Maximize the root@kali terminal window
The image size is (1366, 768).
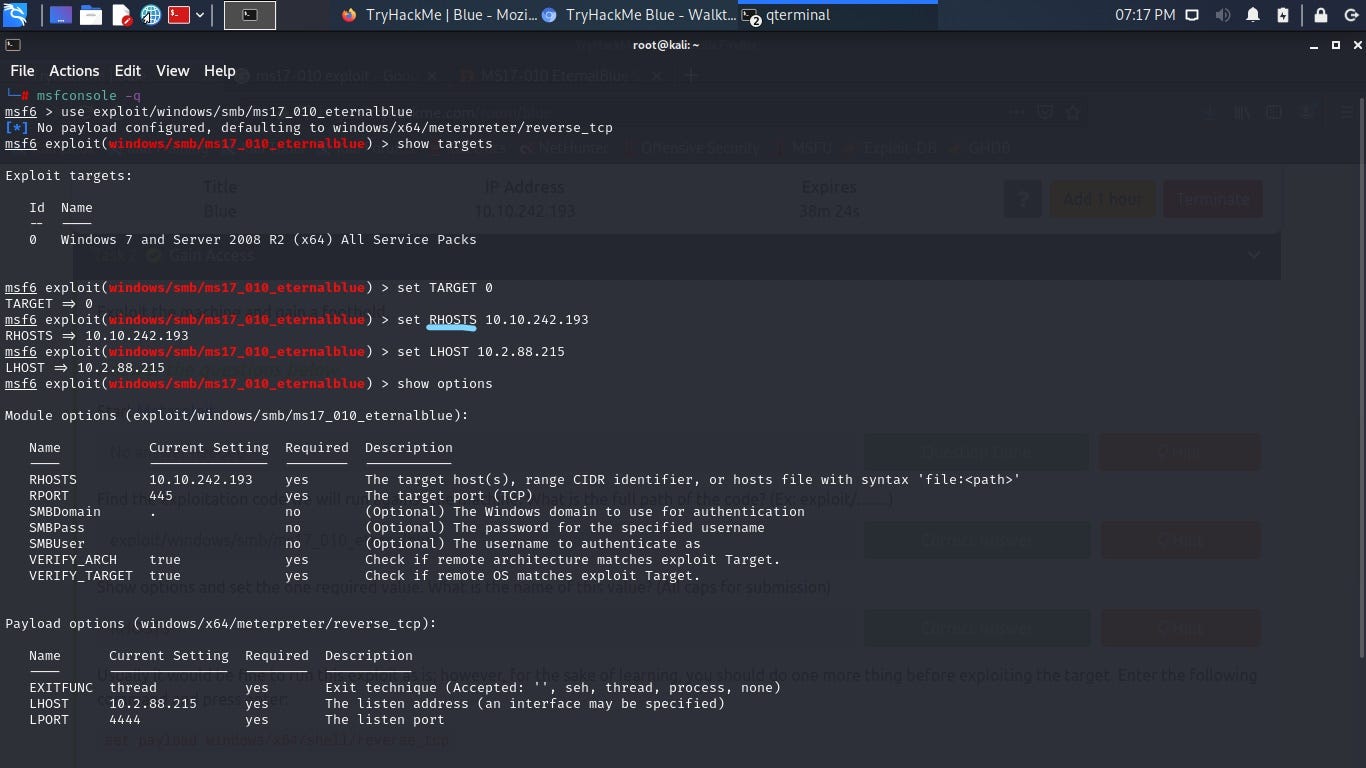(x=1336, y=45)
